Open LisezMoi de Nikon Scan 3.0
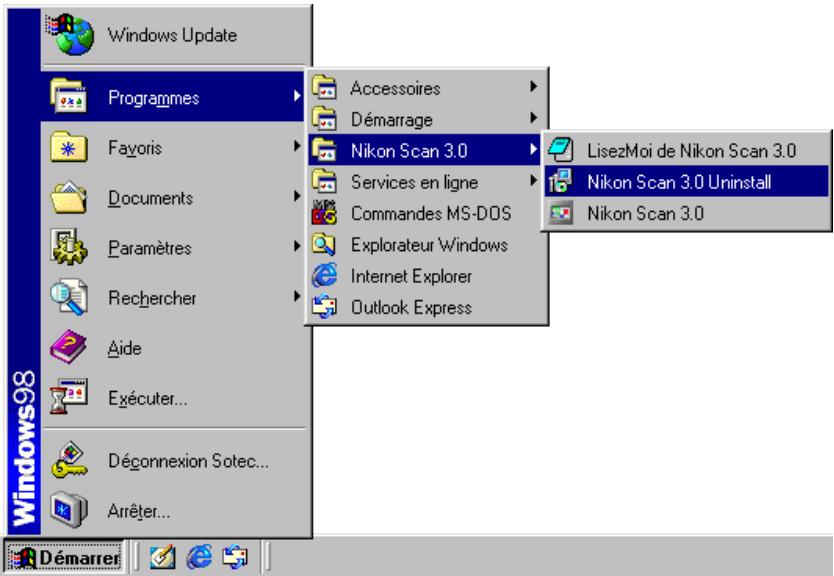Viewport: 834px width, 576px height. [x=687, y=150]
